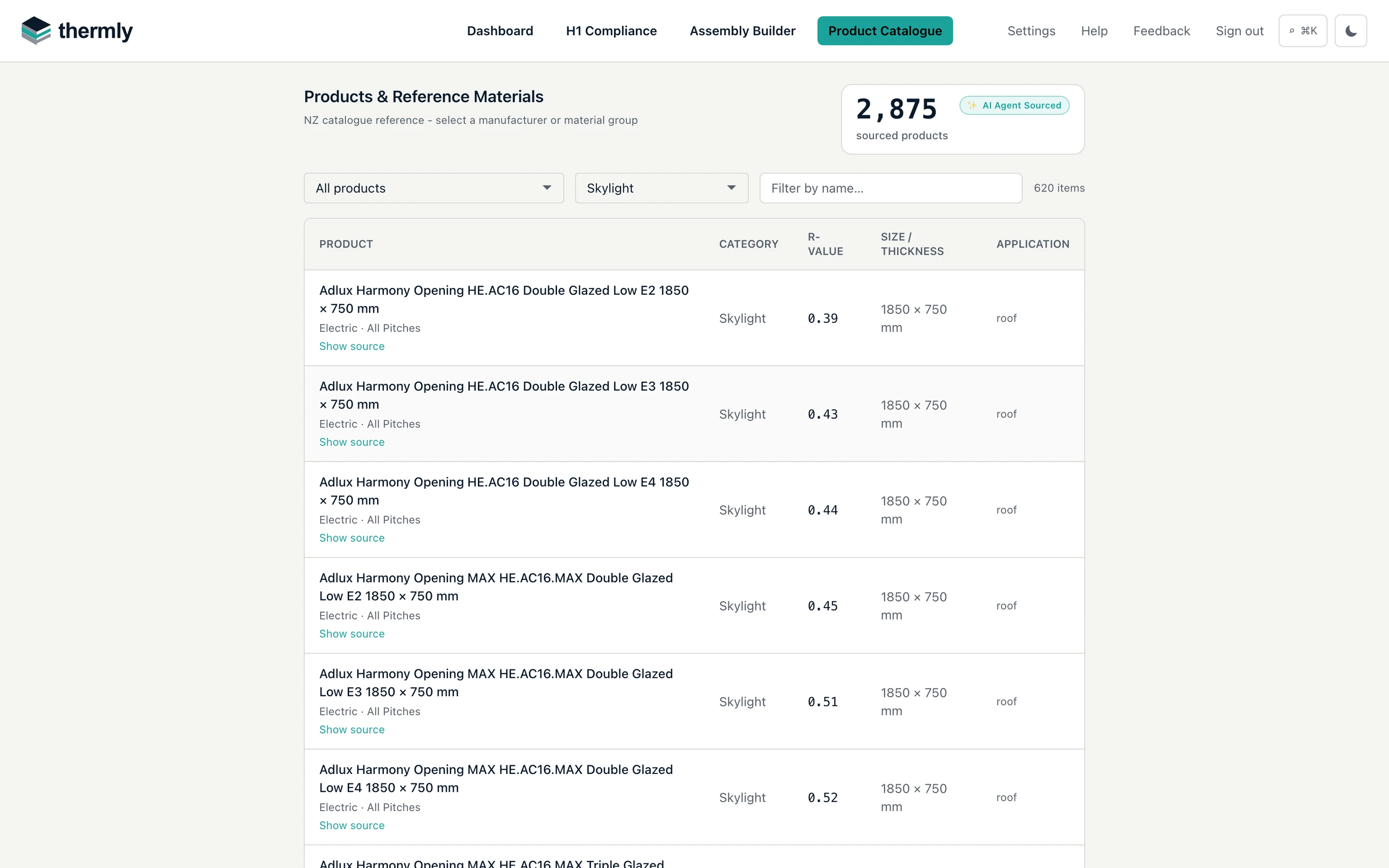Click the CATEGORY column header
This screenshot has width=1389, height=868.
pyautogui.click(x=749, y=244)
